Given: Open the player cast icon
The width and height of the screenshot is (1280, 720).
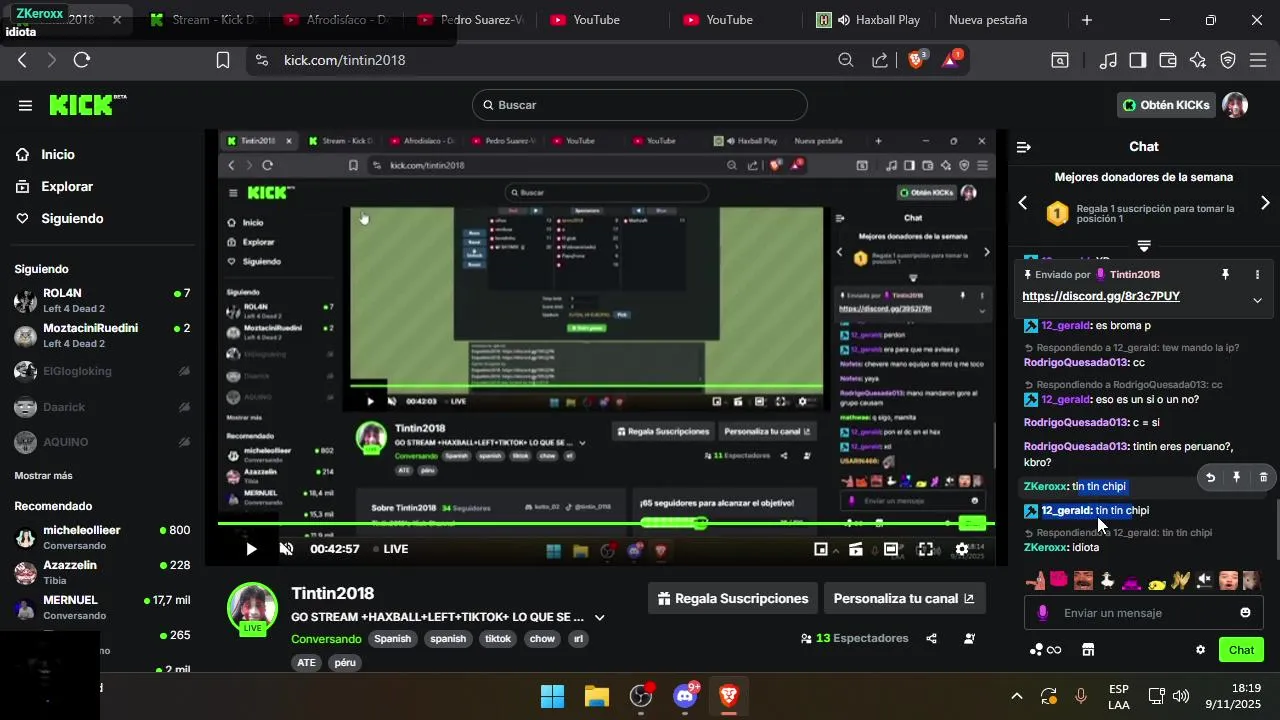Looking at the screenshot, I should (x=856, y=549).
